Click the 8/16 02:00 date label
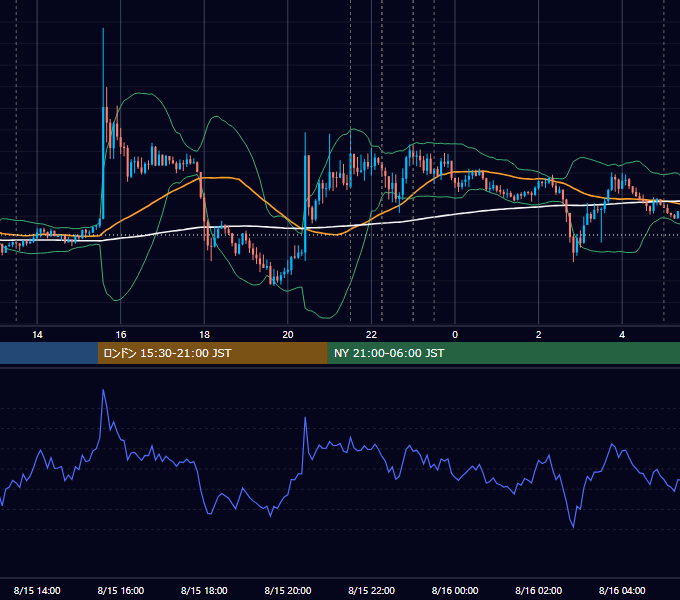680x600 pixels. click(539, 590)
